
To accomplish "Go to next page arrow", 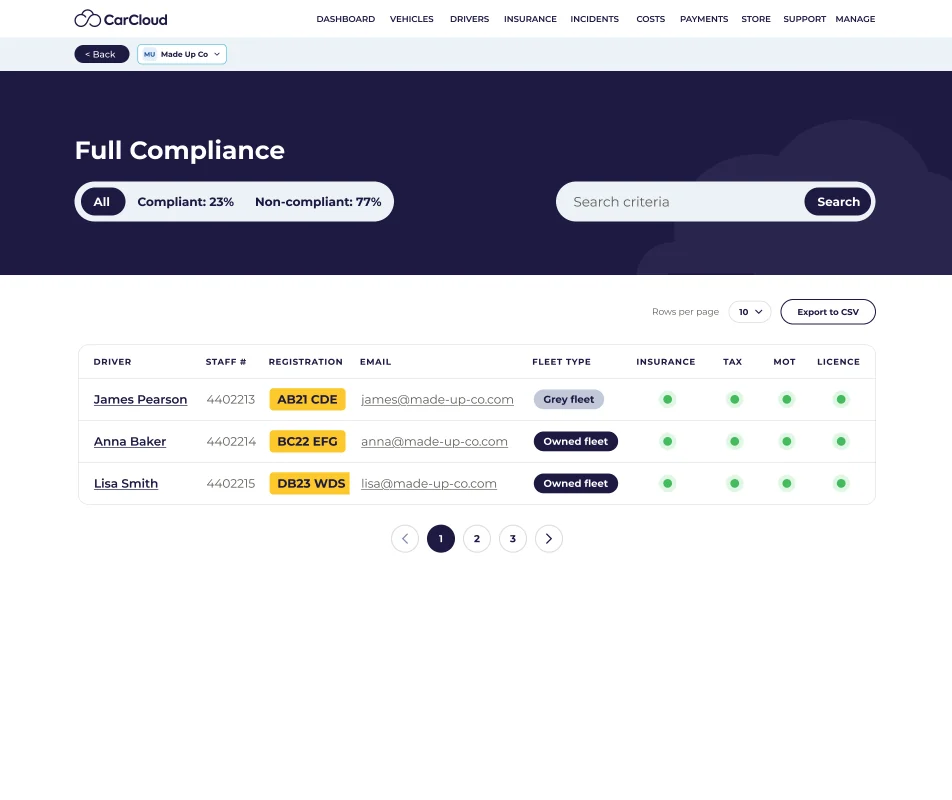I will [x=548, y=538].
